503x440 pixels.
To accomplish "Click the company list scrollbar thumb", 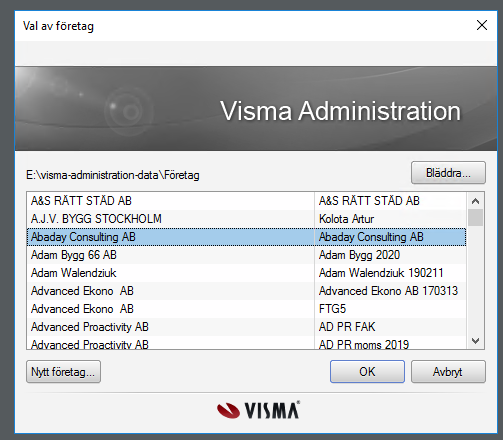I will pyautogui.click(x=475, y=218).
